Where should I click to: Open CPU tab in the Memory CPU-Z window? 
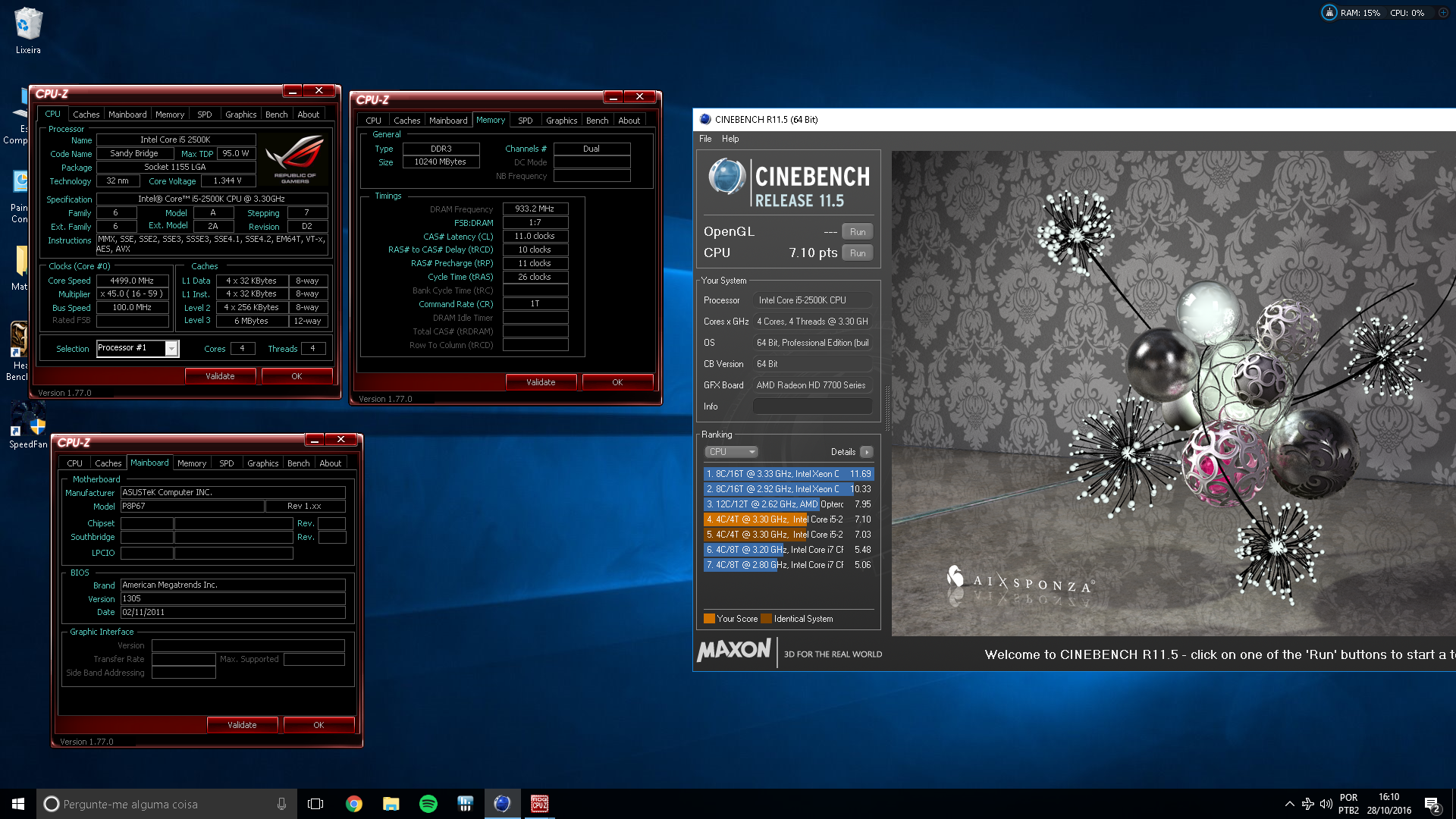[x=373, y=121]
